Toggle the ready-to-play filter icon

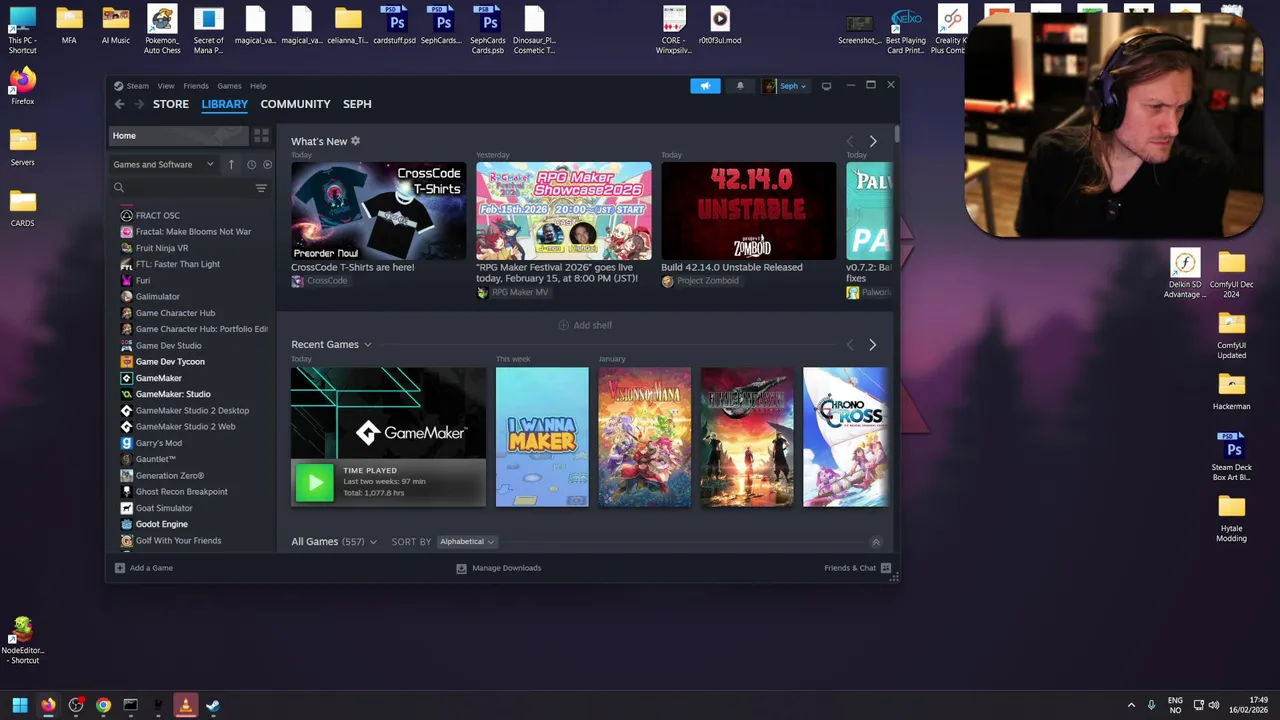pyautogui.click(x=267, y=165)
